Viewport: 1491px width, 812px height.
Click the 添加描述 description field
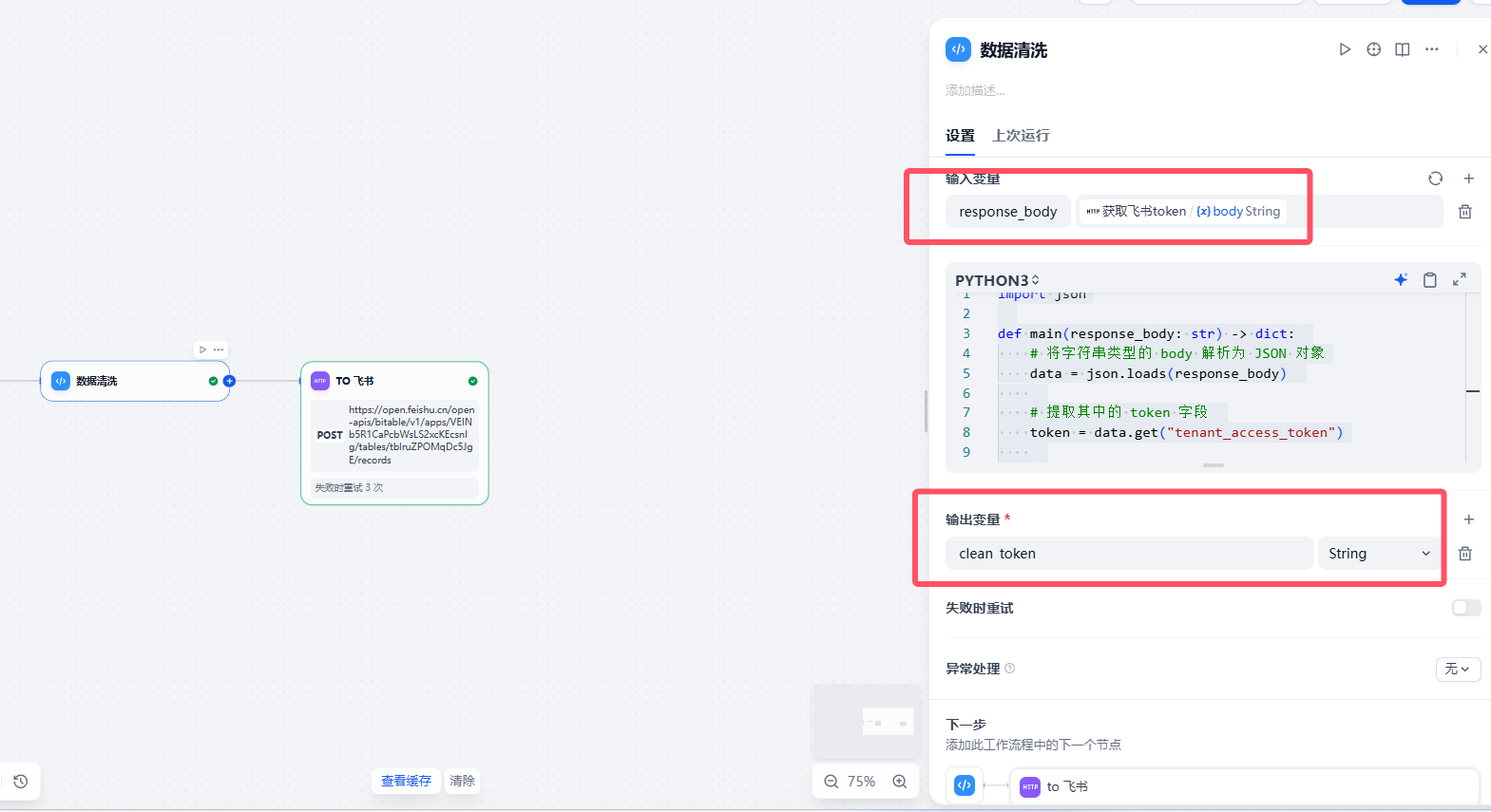click(x=975, y=91)
